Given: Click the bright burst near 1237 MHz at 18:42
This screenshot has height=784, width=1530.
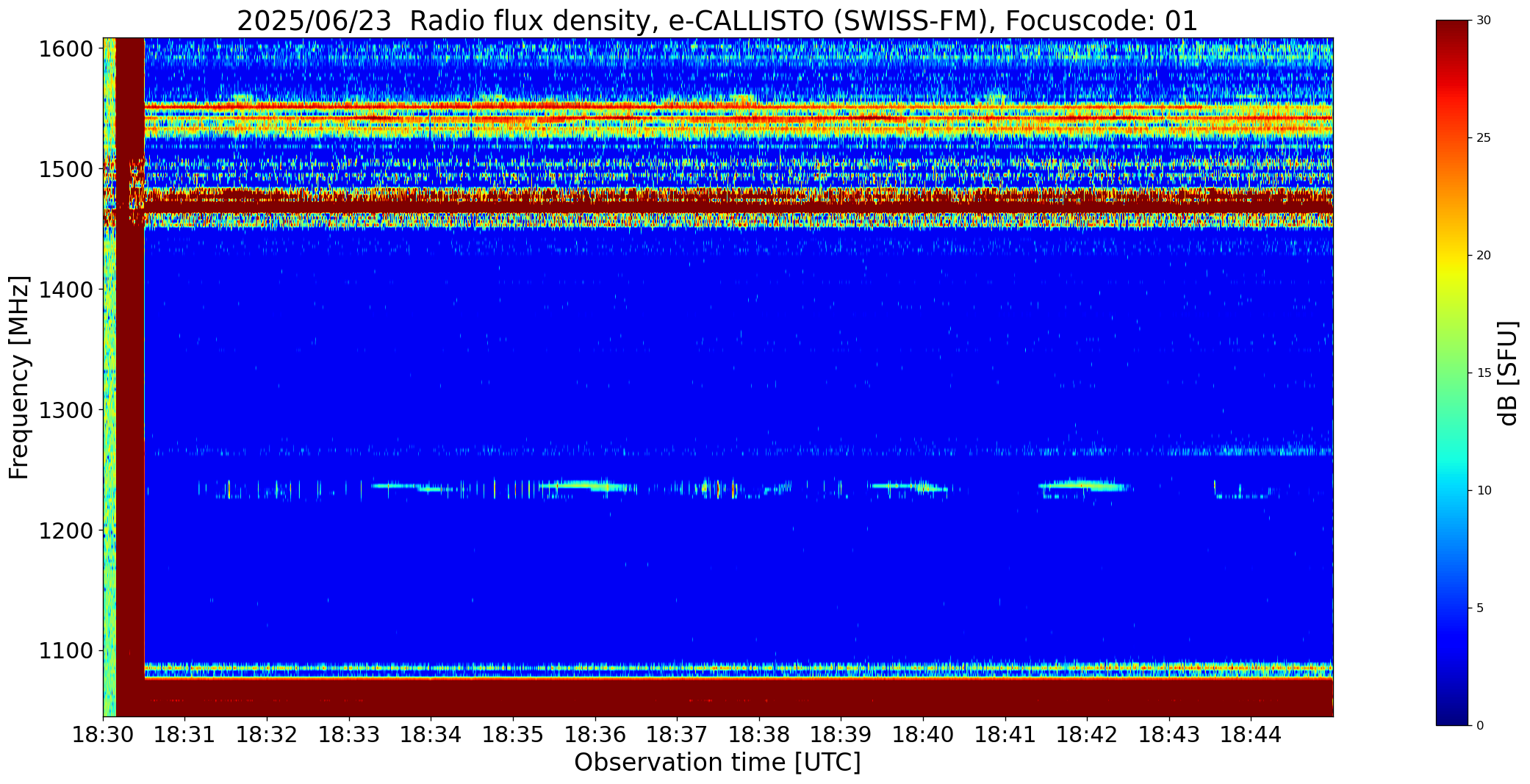Looking at the screenshot, I should [x=1084, y=485].
